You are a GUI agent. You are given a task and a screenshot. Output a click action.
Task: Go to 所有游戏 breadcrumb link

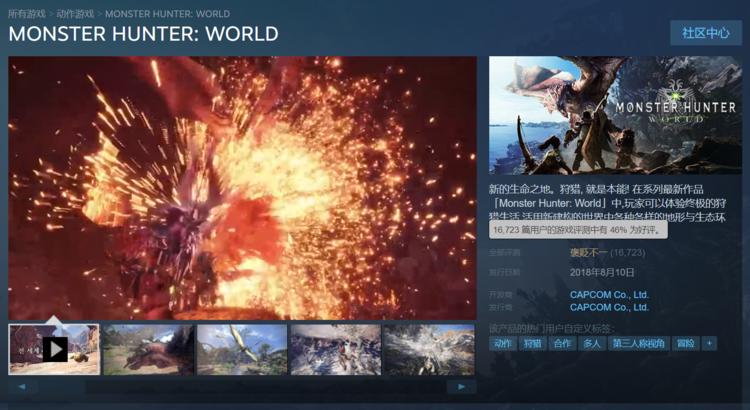coord(27,14)
